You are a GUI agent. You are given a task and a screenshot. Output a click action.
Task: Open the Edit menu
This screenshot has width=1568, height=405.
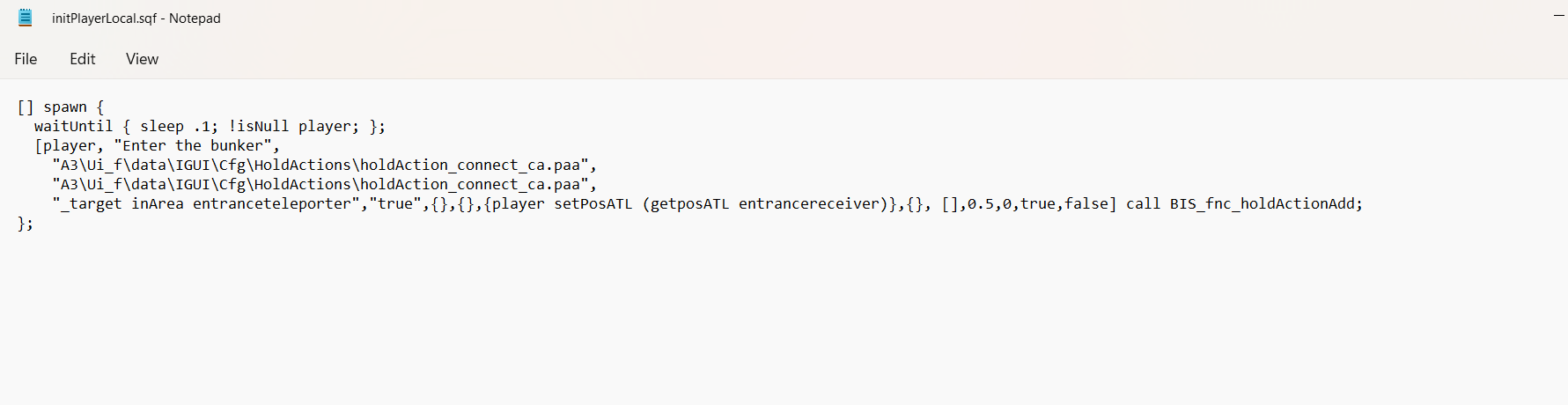click(83, 59)
